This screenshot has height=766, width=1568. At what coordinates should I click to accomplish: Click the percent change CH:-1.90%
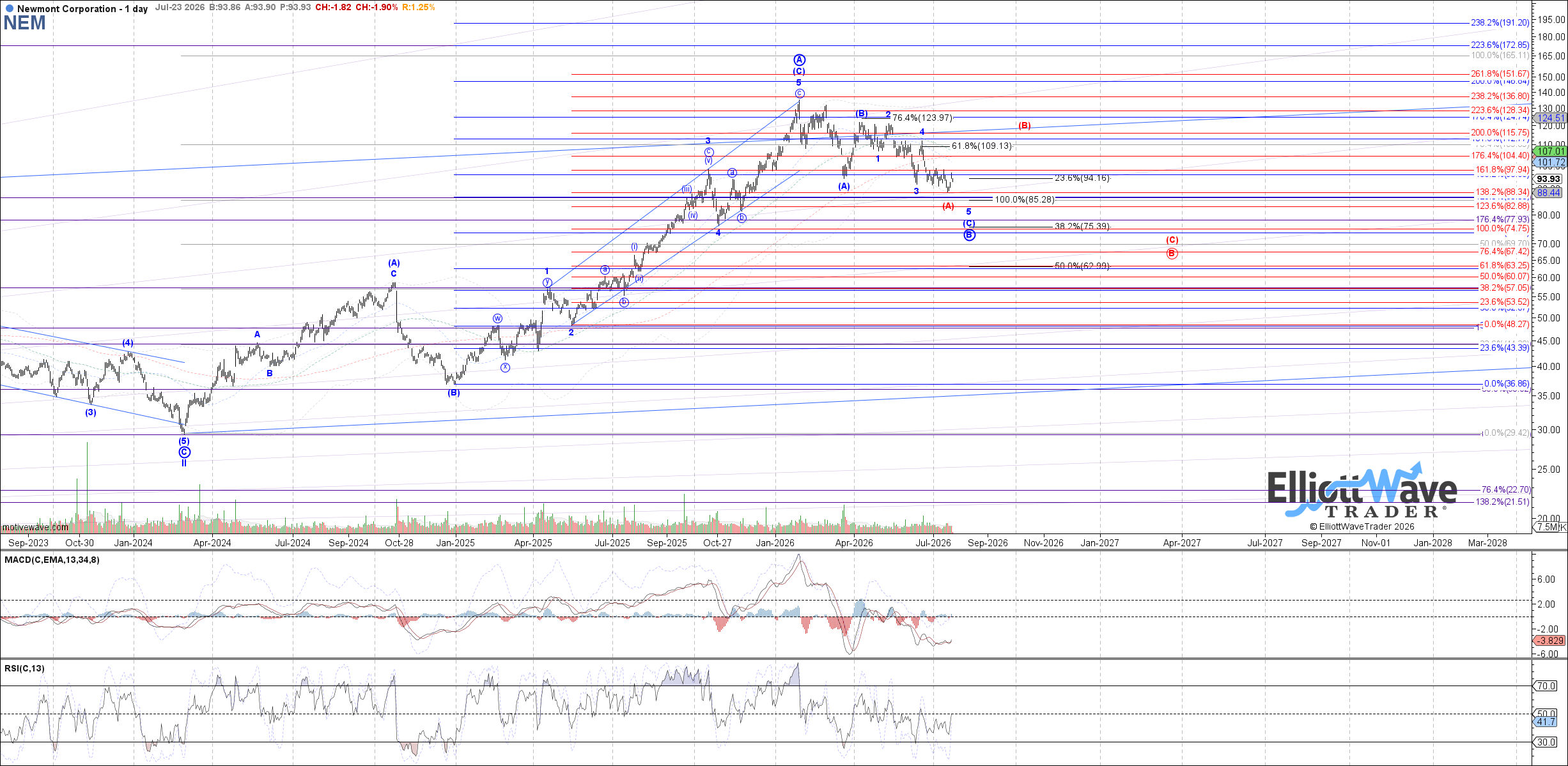click(x=376, y=8)
